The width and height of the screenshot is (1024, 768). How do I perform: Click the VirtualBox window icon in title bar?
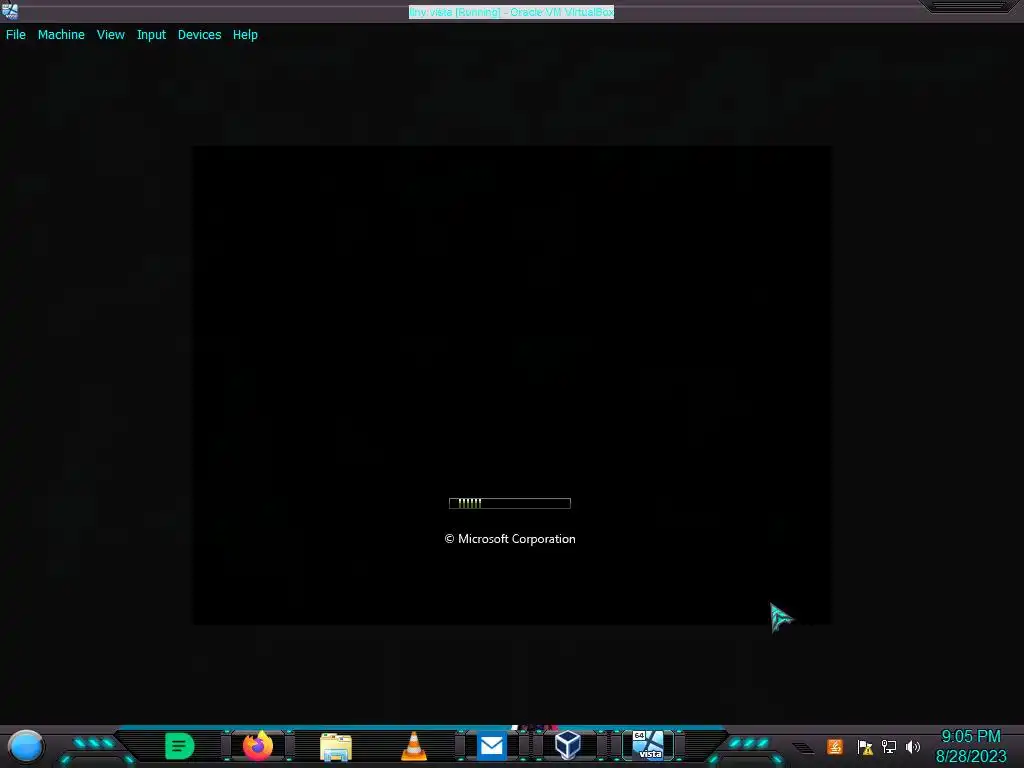(x=10, y=10)
